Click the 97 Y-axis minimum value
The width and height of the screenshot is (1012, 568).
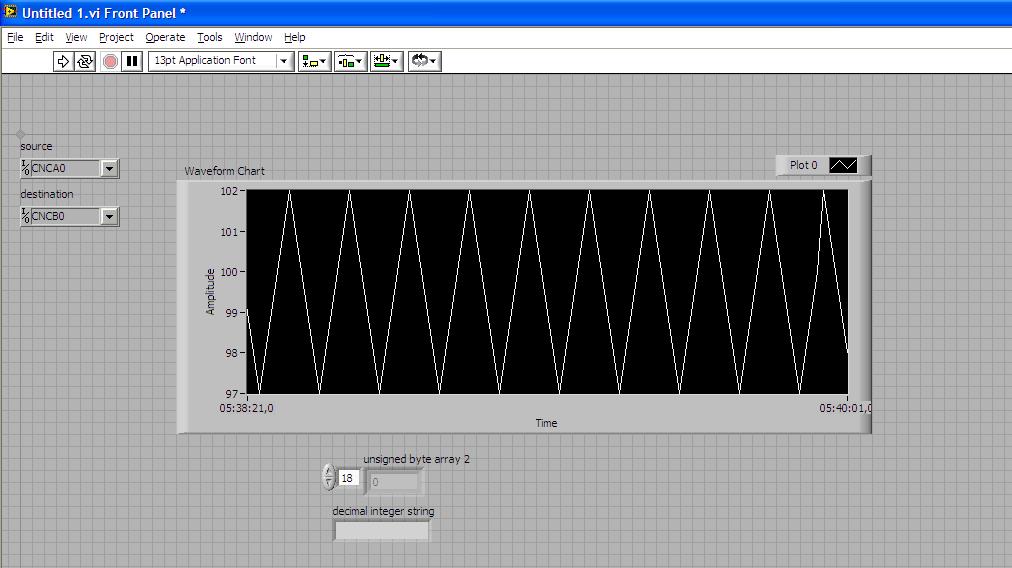coord(232,394)
